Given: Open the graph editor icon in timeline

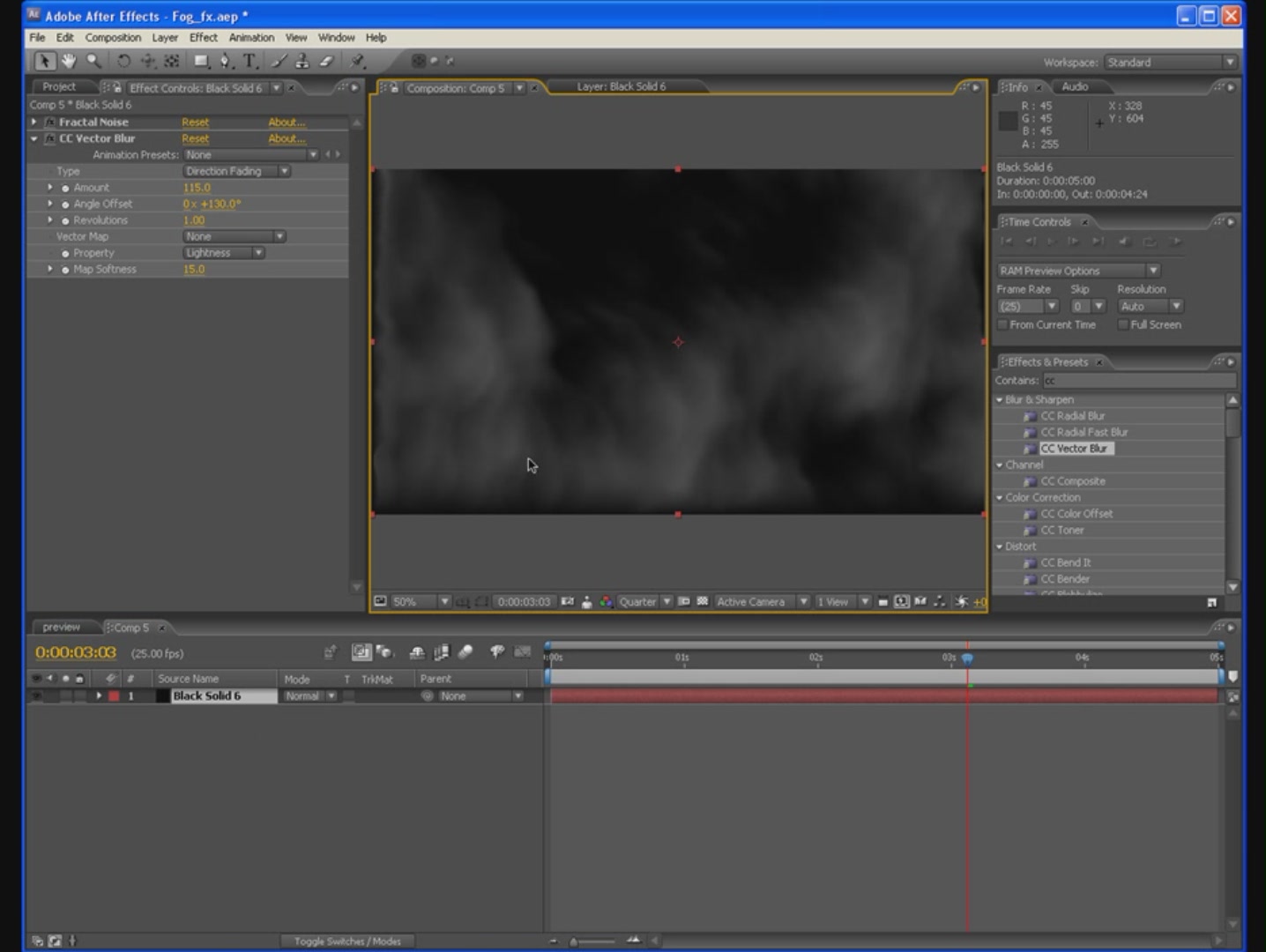Looking at the screenshot, I should click(523, 652).
